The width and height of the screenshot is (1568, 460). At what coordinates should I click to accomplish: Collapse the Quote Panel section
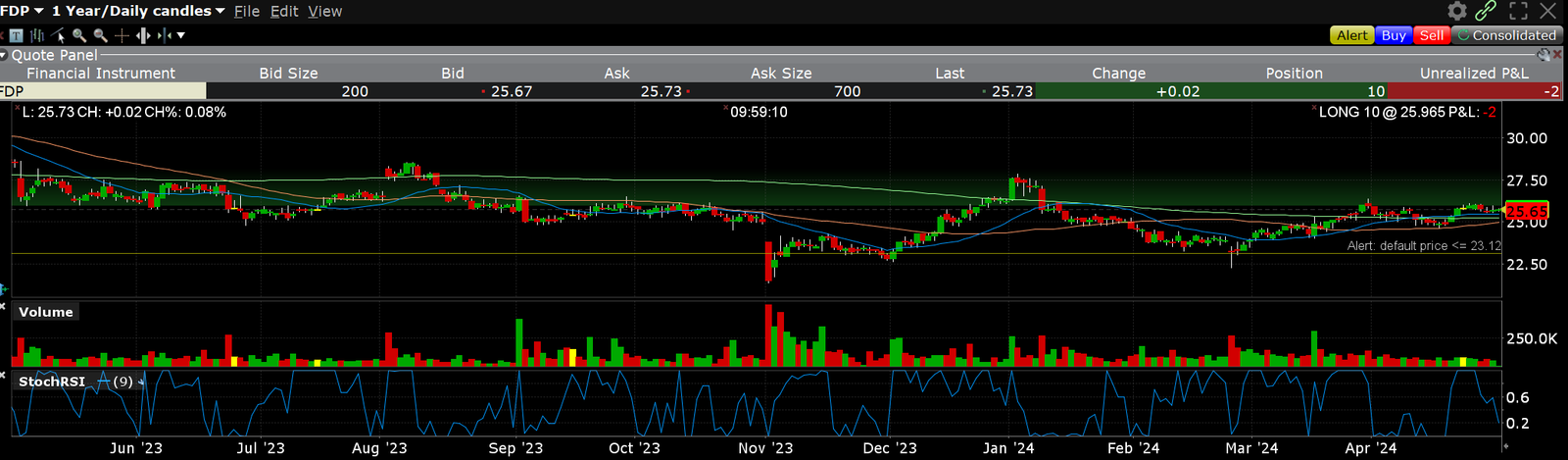pyautogui.click(x=4, y=56)
